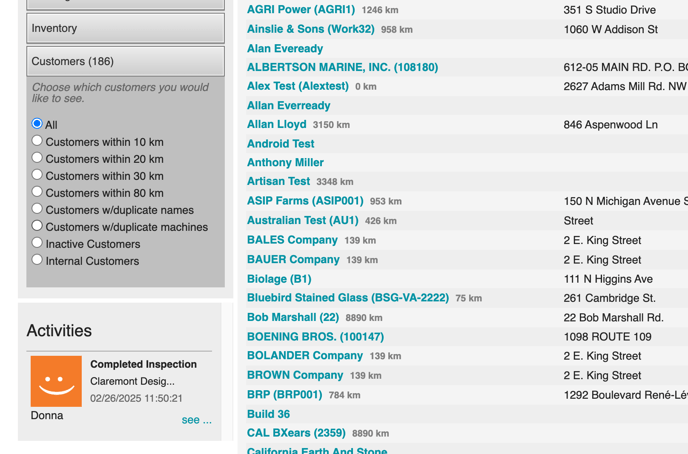Pick Customers within 80 km option

(x=37, y=192)
